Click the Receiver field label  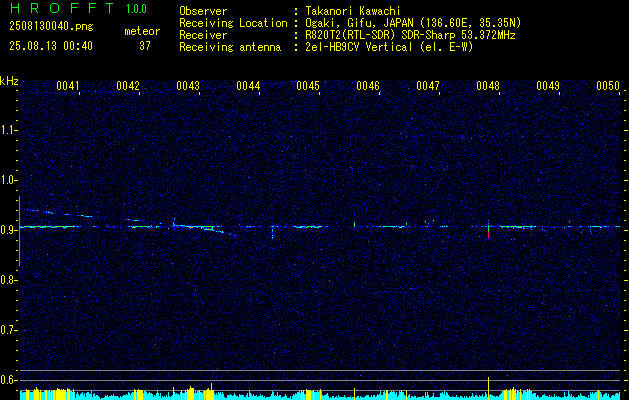tap(203, 35)
